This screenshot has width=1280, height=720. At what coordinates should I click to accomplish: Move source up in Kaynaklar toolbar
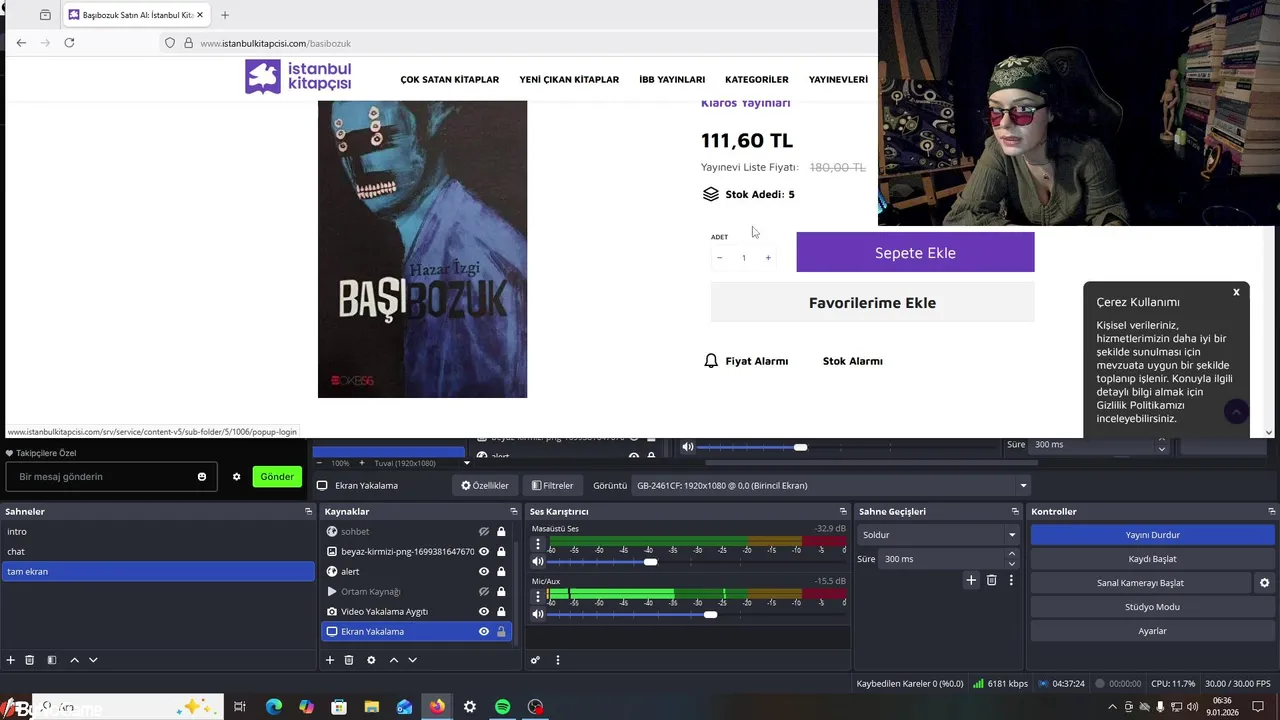(393, 660)
